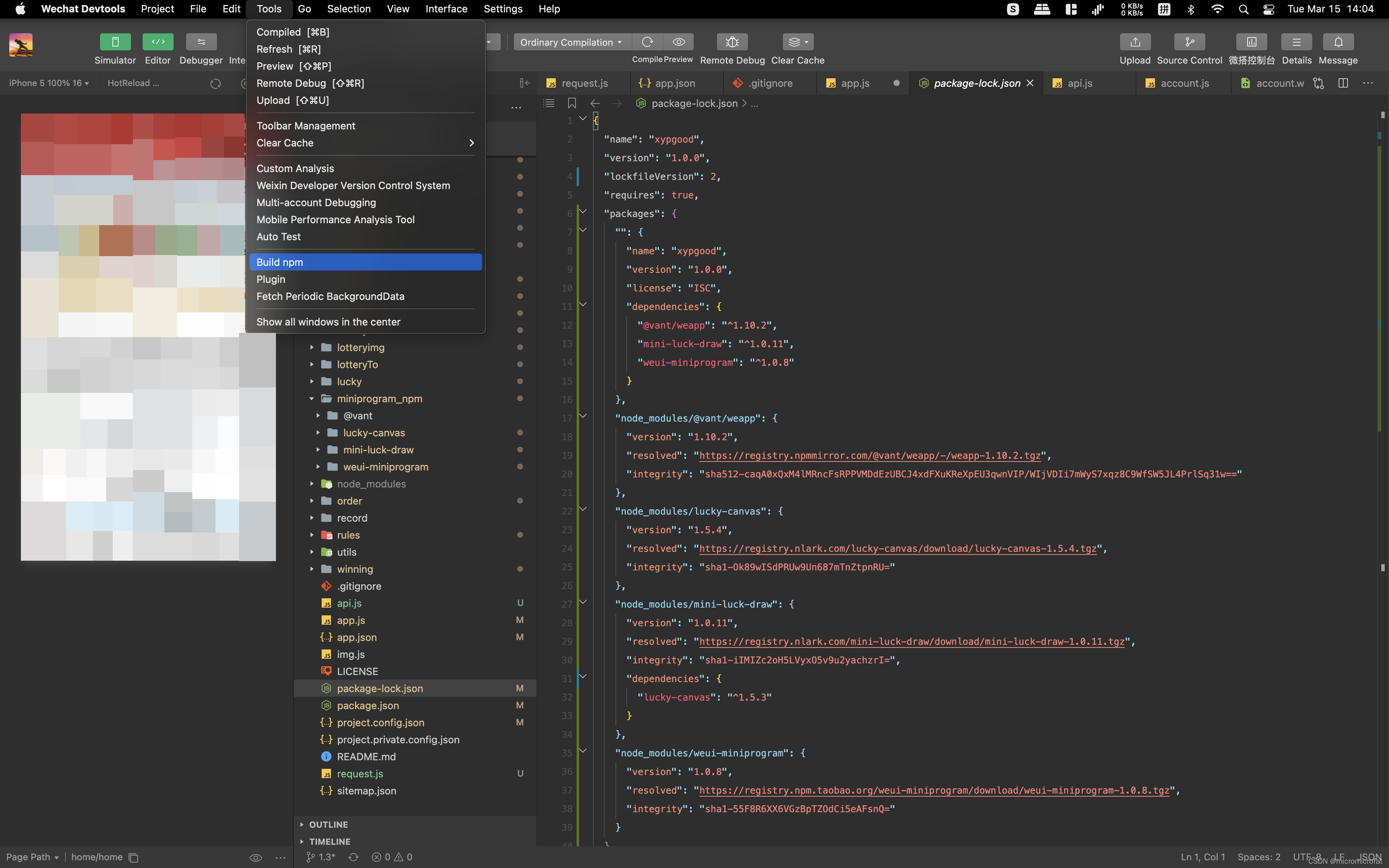Click the user avatar thumbnail
The image size is (1389, 868).
pos(21,45)
